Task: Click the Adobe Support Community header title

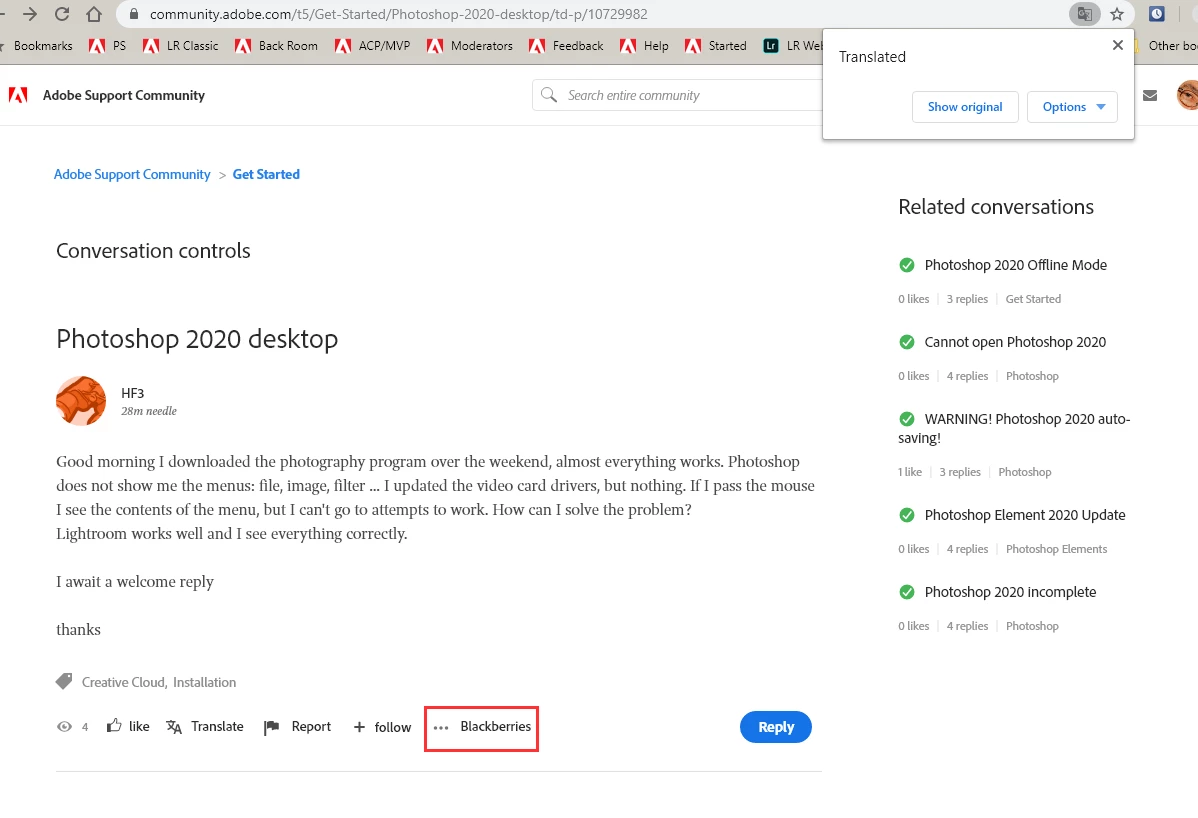Action: coord(124,95)
